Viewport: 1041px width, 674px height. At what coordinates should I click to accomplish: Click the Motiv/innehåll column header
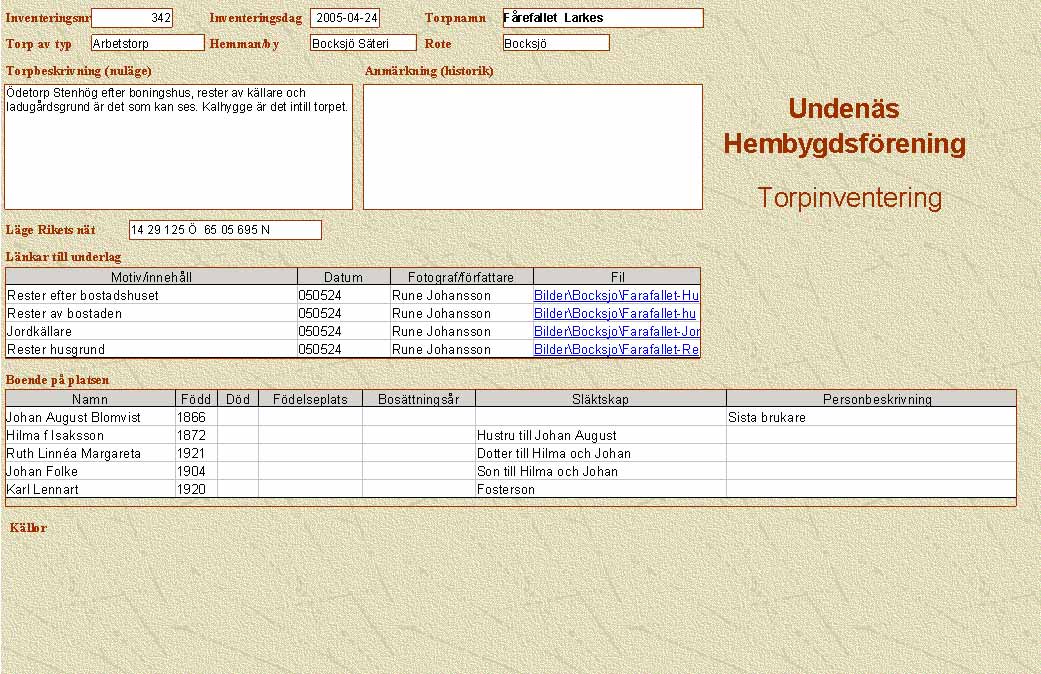click(151, 277)
